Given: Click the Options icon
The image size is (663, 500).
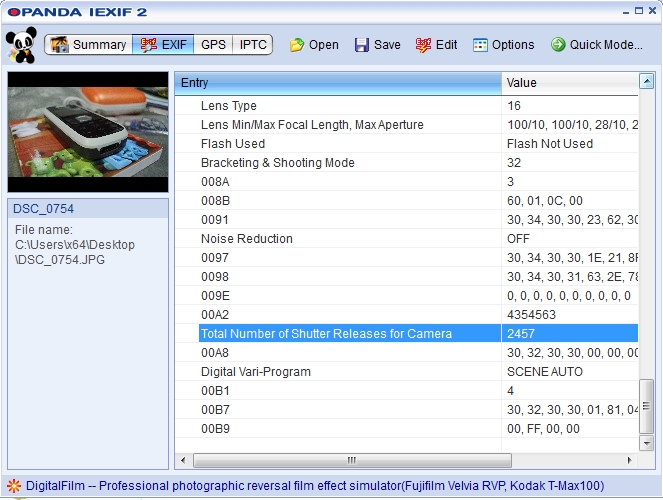Looking at the screenshot, I should click(x=480, y=45).
